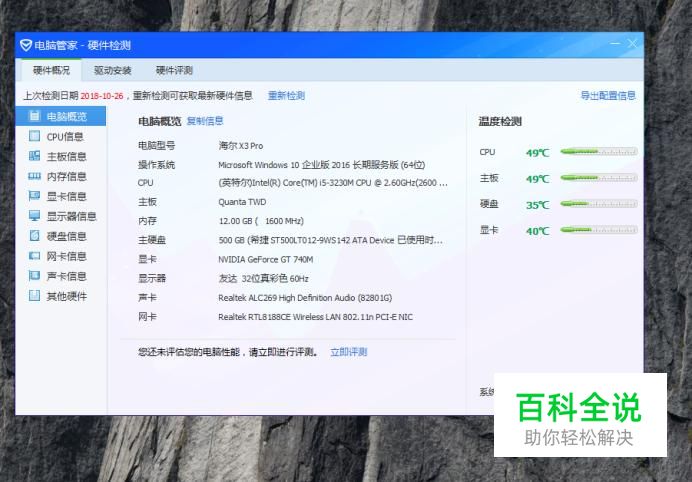Select 硬盘信息 label in sidebar

(67, 236)
